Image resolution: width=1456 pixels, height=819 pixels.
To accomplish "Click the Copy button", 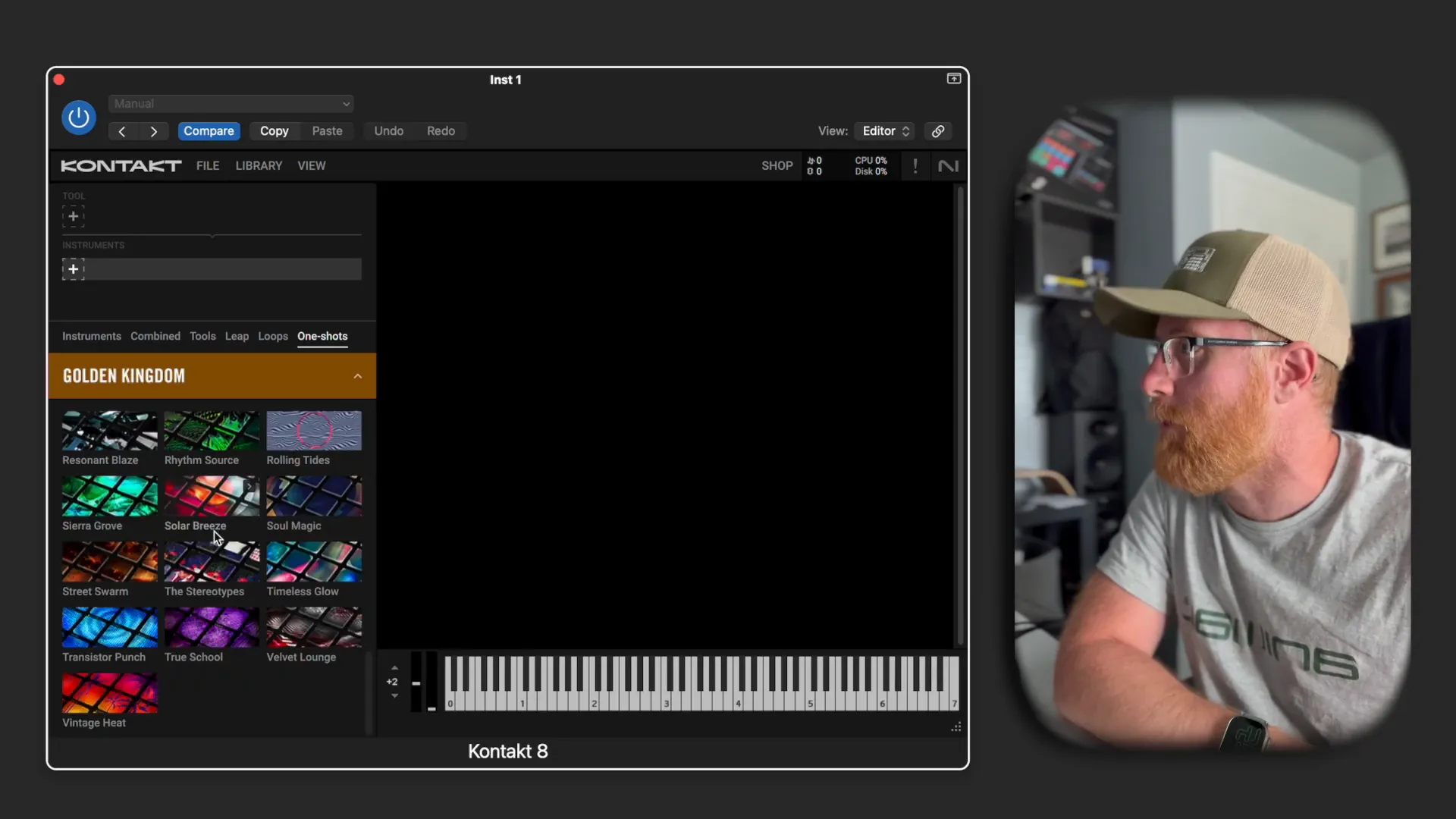I will pos(275,131).
